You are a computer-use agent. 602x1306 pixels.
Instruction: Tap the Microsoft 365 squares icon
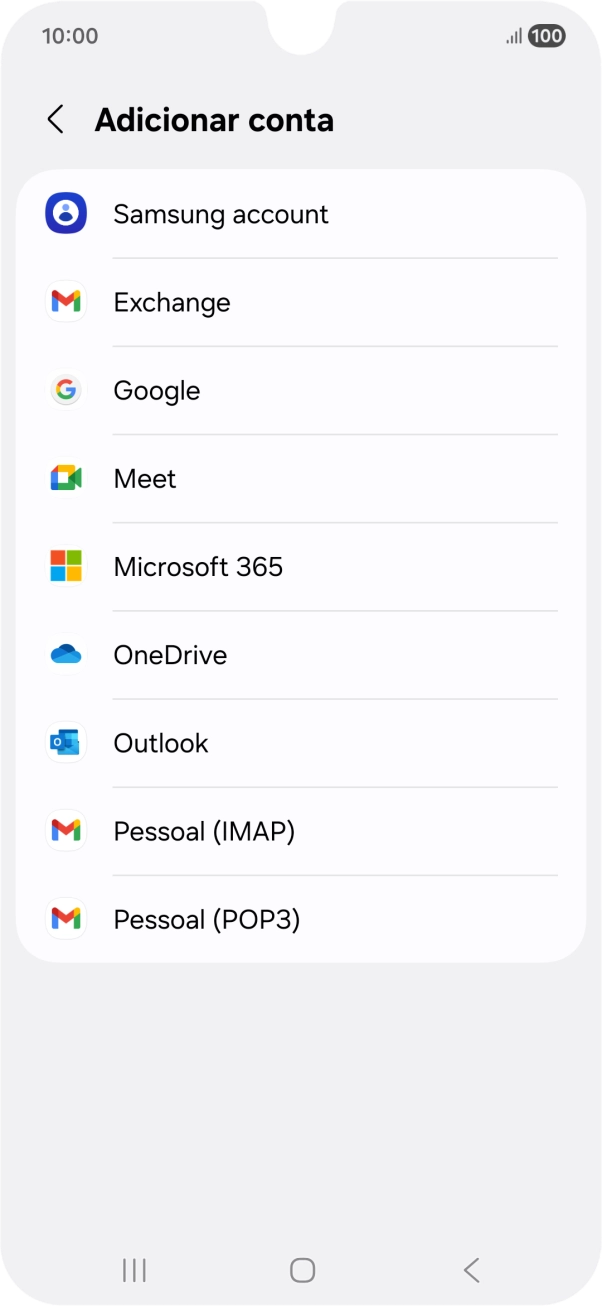tap(66, 566)
